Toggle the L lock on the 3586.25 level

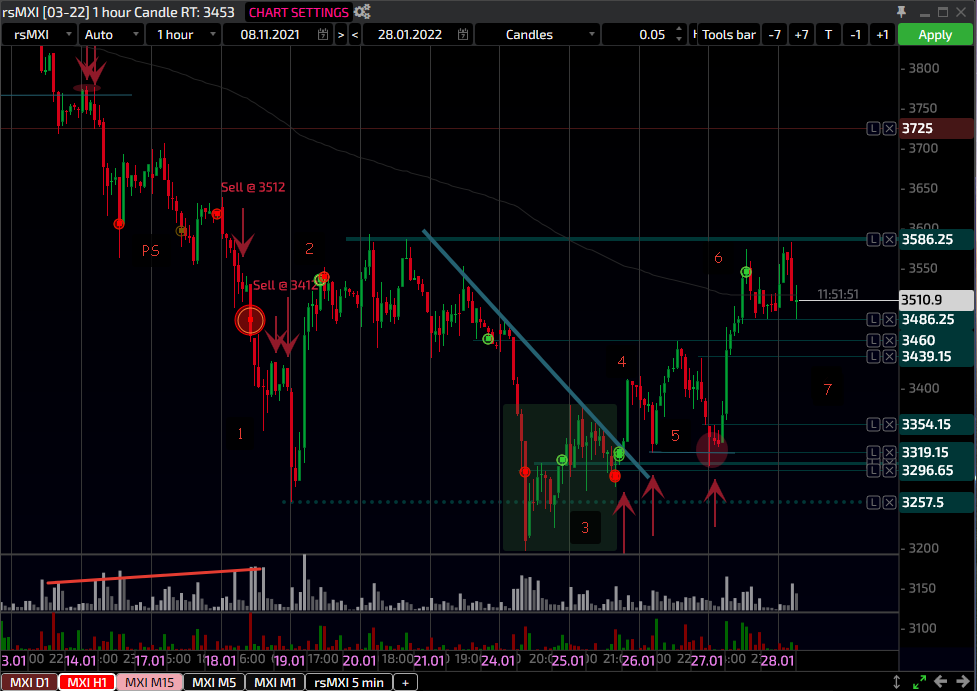click(x=874, y=239)
